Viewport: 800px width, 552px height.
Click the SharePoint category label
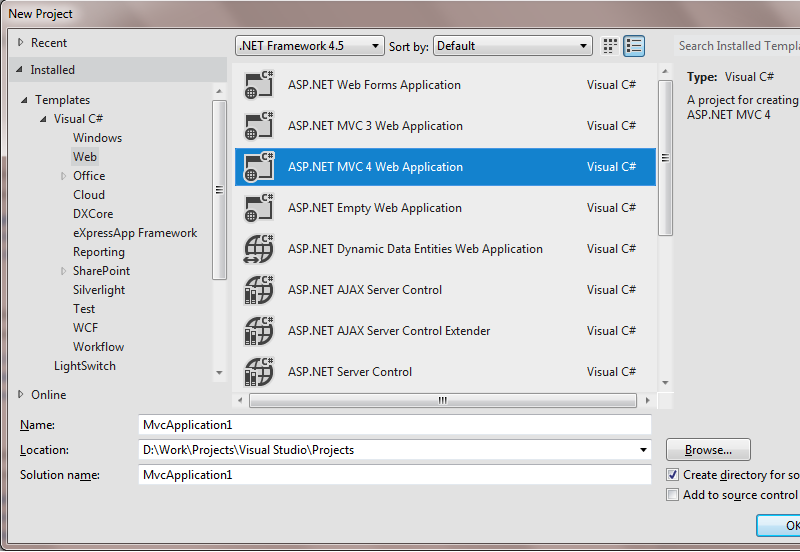[x=102, y=271]
